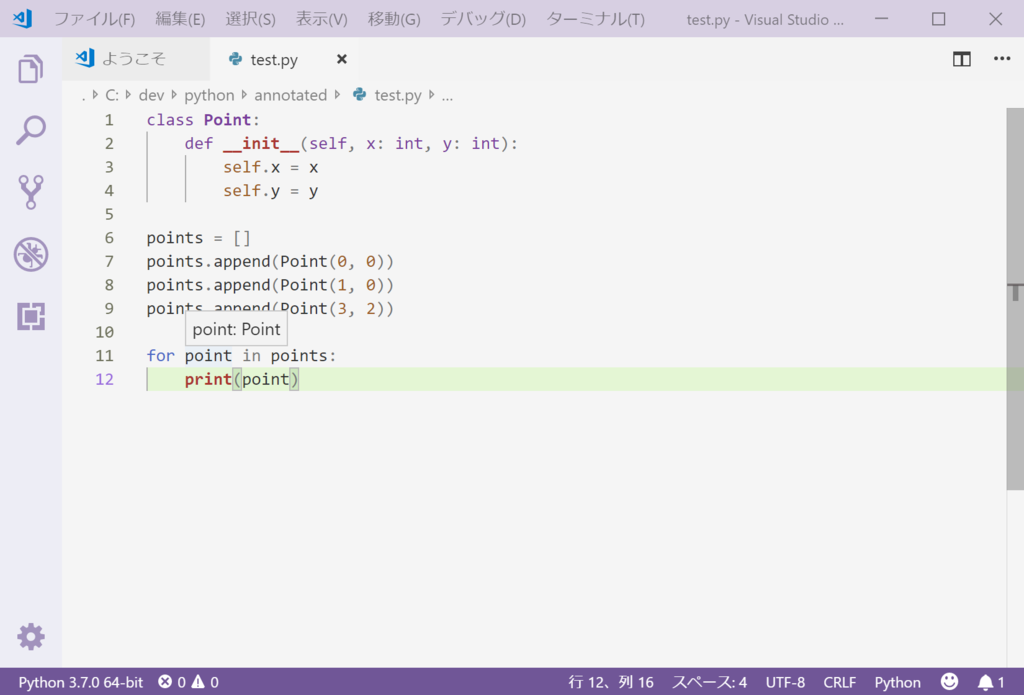Viewport: 1024px width, 695px height.
Task: Open the Extensions view
Action: click(x=31, y=316)
